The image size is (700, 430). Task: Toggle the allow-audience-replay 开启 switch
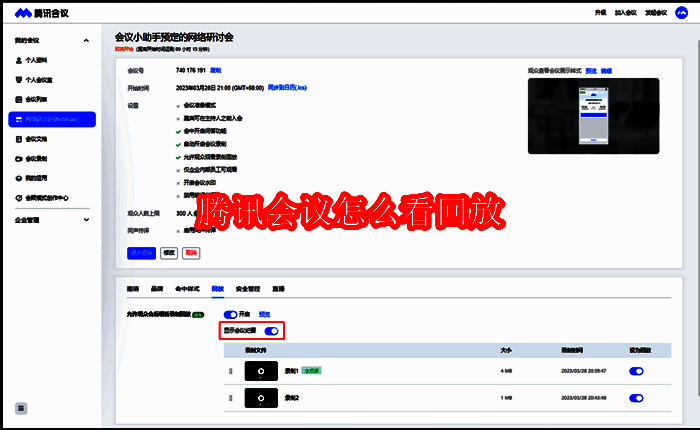coord(230,314)
